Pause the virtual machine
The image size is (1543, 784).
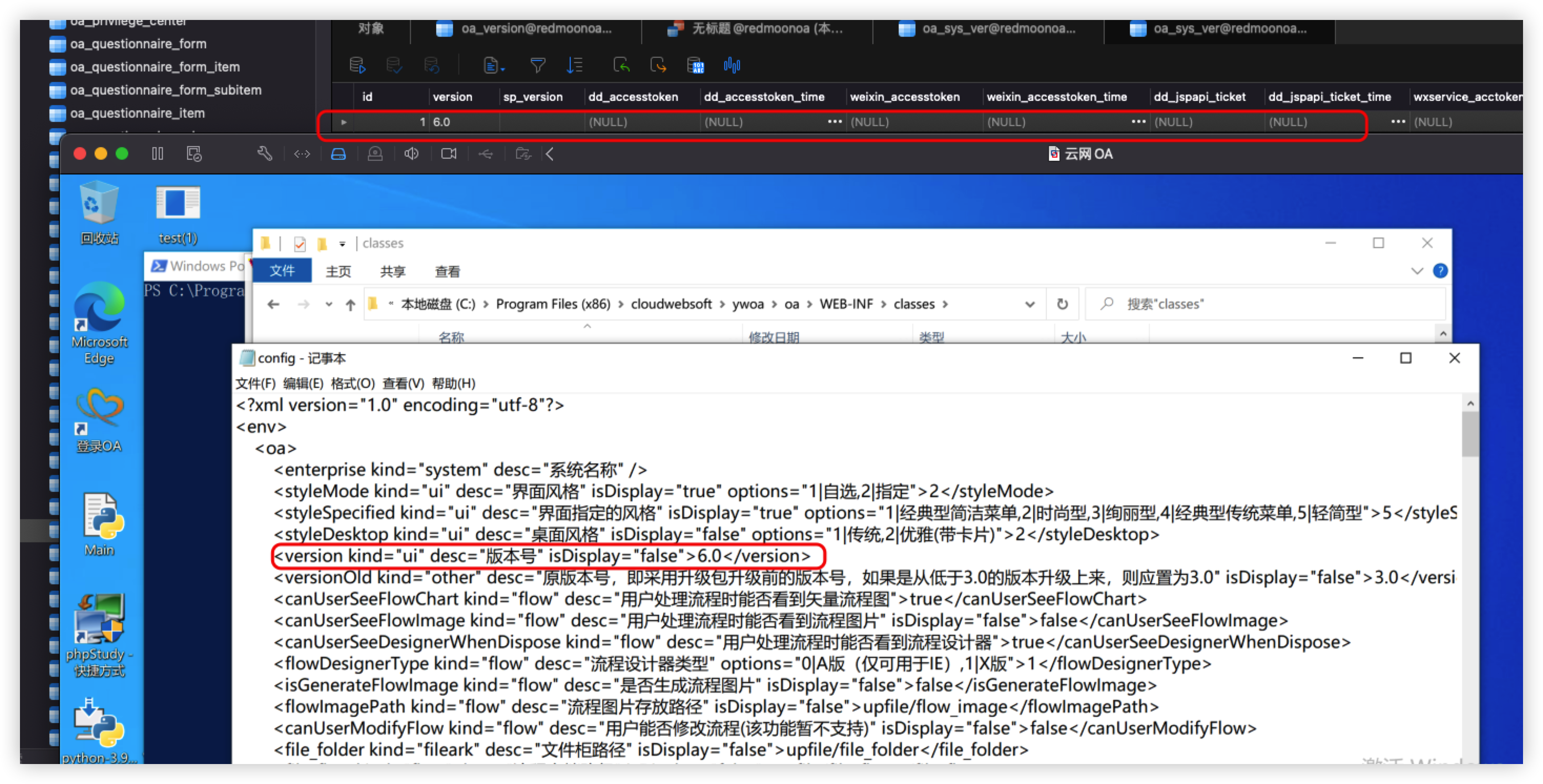click(158, 154)
